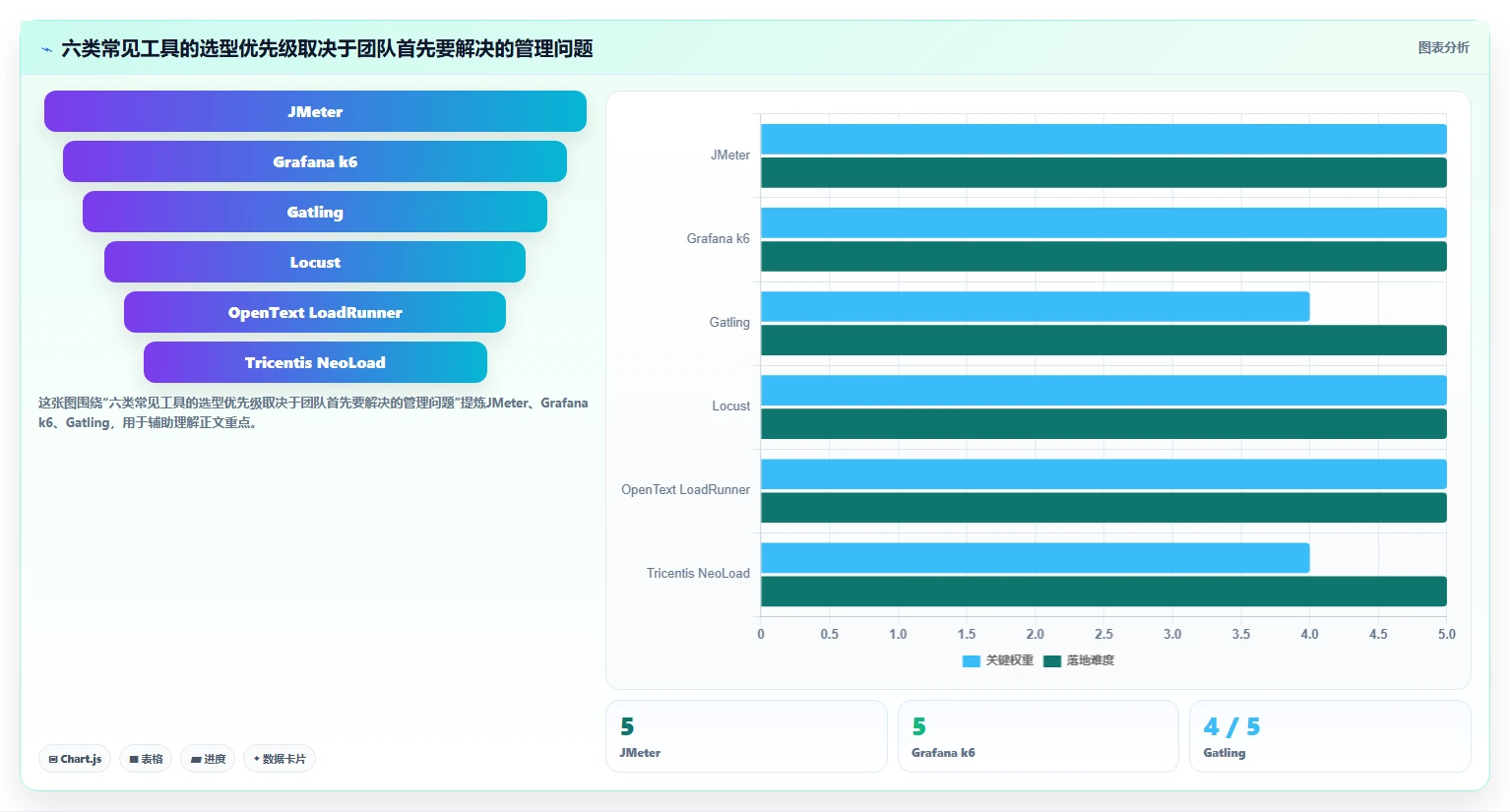Click the Chart.js tag chip
This screenshot has height=812, width=1510.
click(x=75, y=759)
